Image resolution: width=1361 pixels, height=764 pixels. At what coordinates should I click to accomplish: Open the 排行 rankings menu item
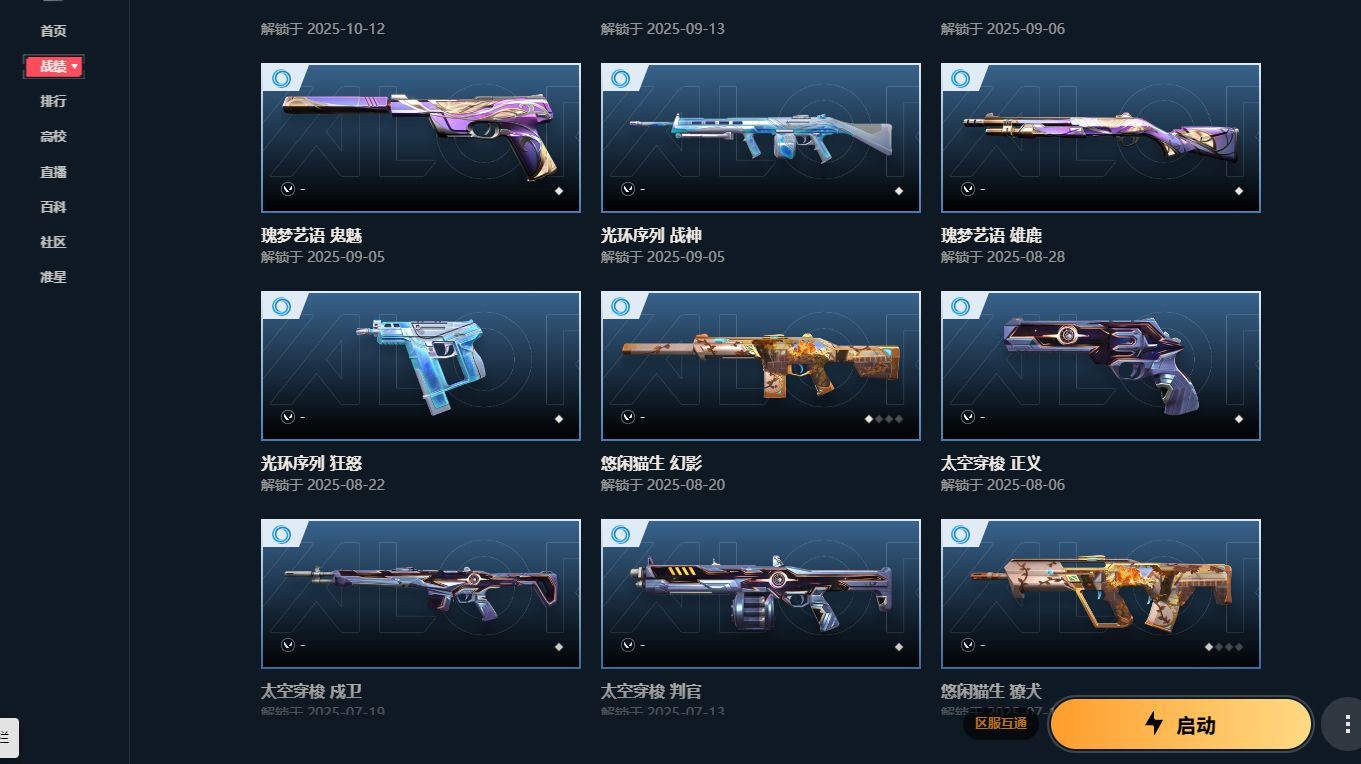(x=53, y=101)
